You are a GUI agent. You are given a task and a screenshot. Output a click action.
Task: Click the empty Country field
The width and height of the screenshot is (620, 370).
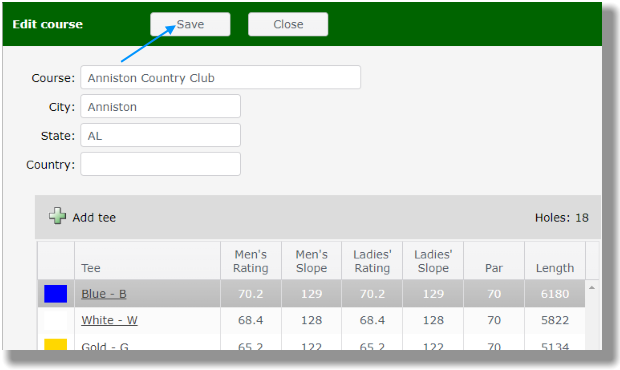pos(161,164)
